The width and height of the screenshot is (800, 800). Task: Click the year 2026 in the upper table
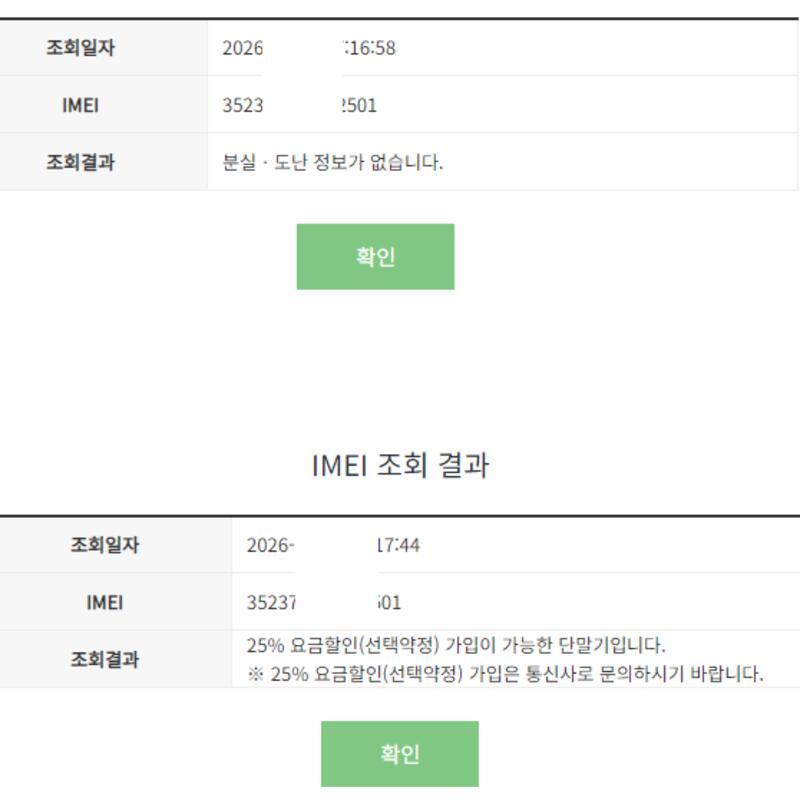(243, 48)
